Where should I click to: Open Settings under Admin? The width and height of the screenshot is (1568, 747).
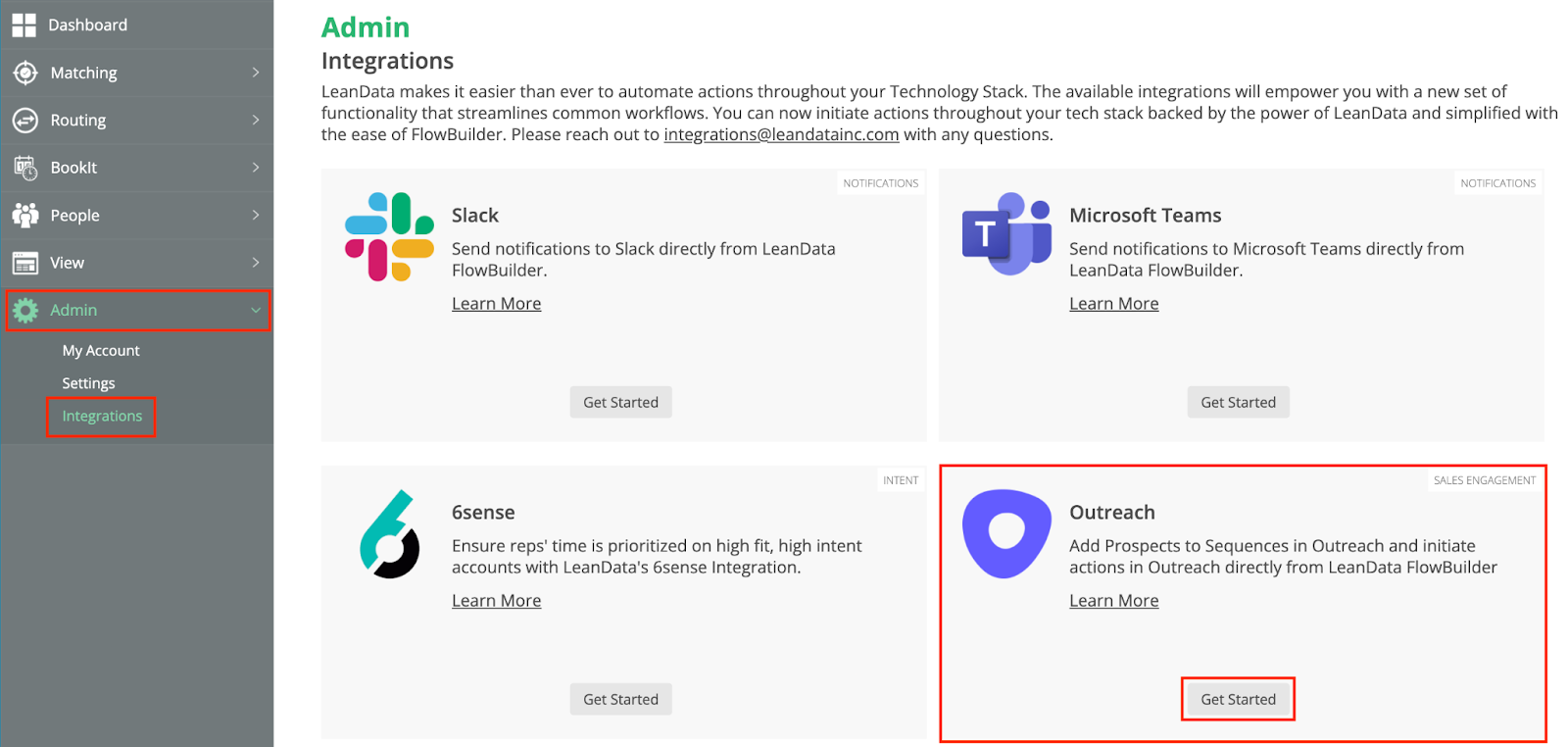pyautogui.click(x=88, y=383)
